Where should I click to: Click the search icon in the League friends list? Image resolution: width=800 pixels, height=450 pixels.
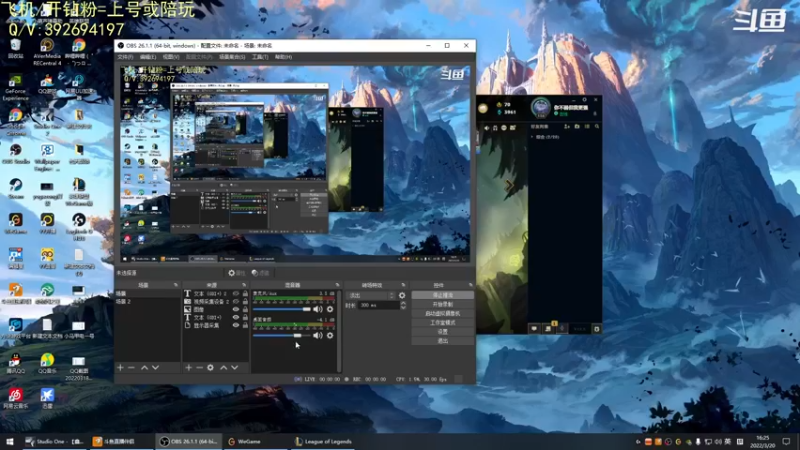tap(596, 127)
